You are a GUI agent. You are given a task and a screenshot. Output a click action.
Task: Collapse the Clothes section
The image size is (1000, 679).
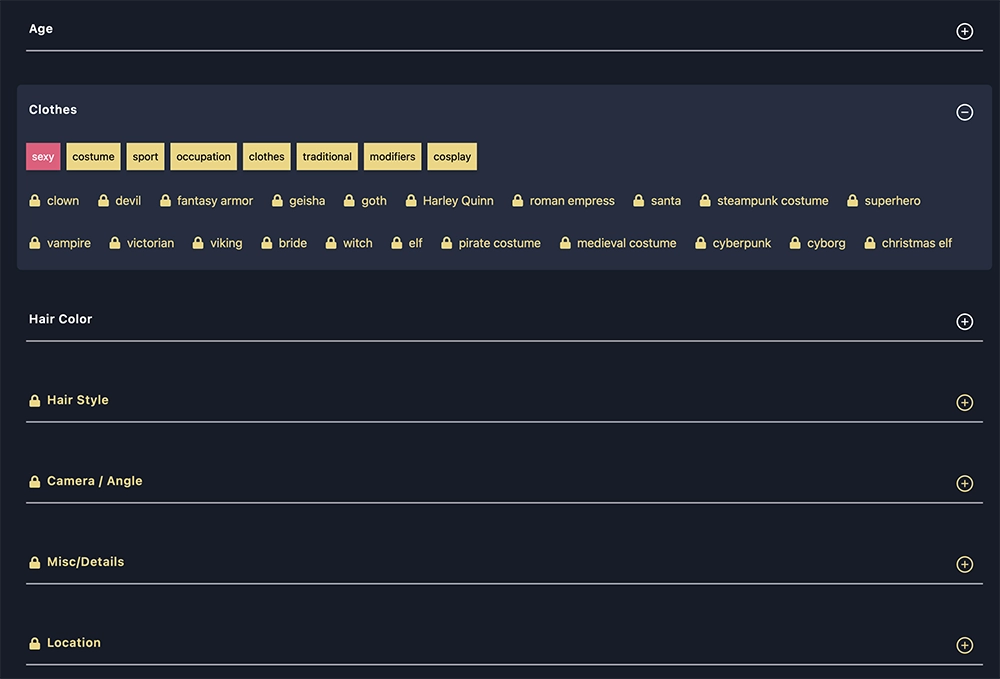(x=965, y=112)
